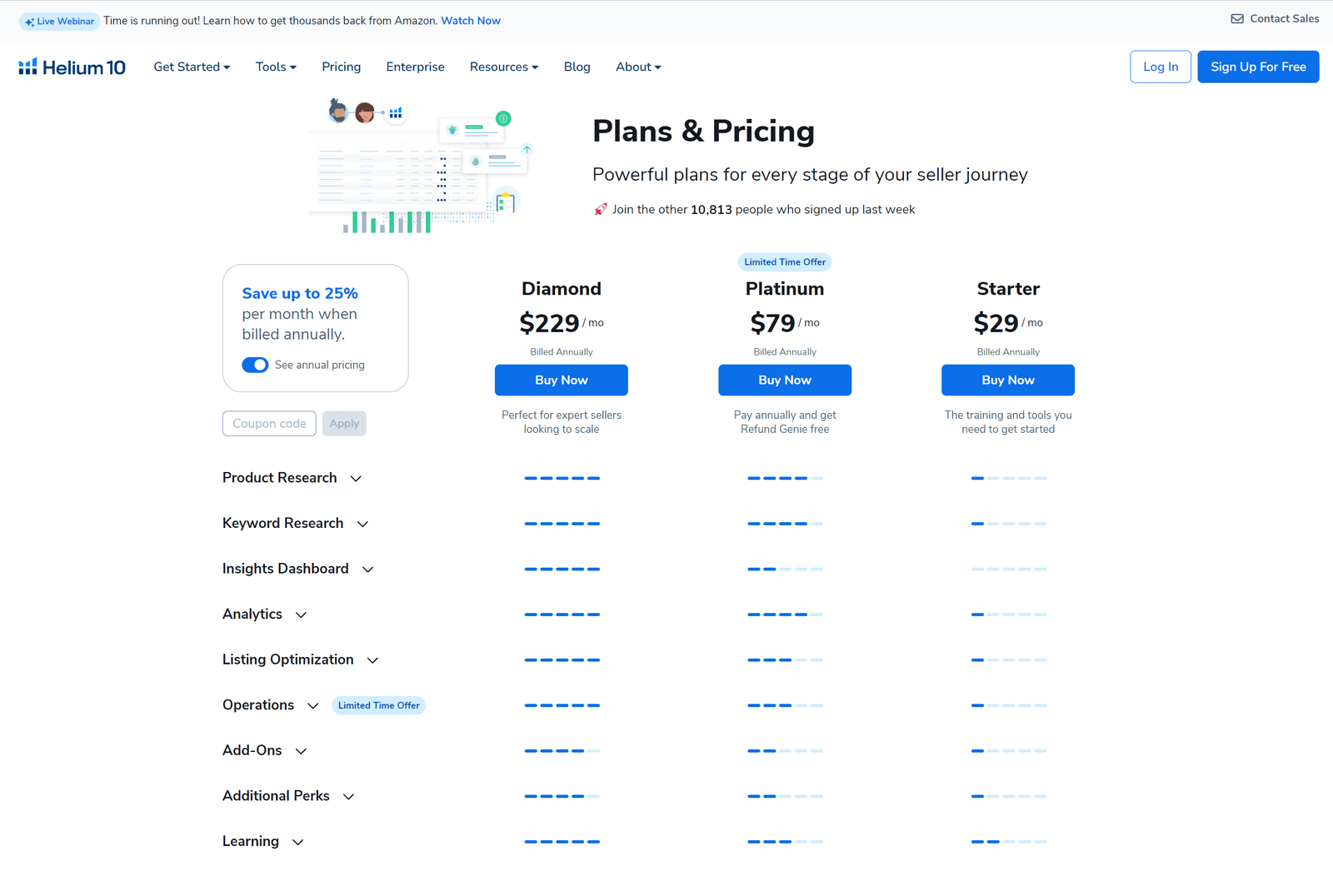Expand the Keyword Research section

tap(296, 523)
